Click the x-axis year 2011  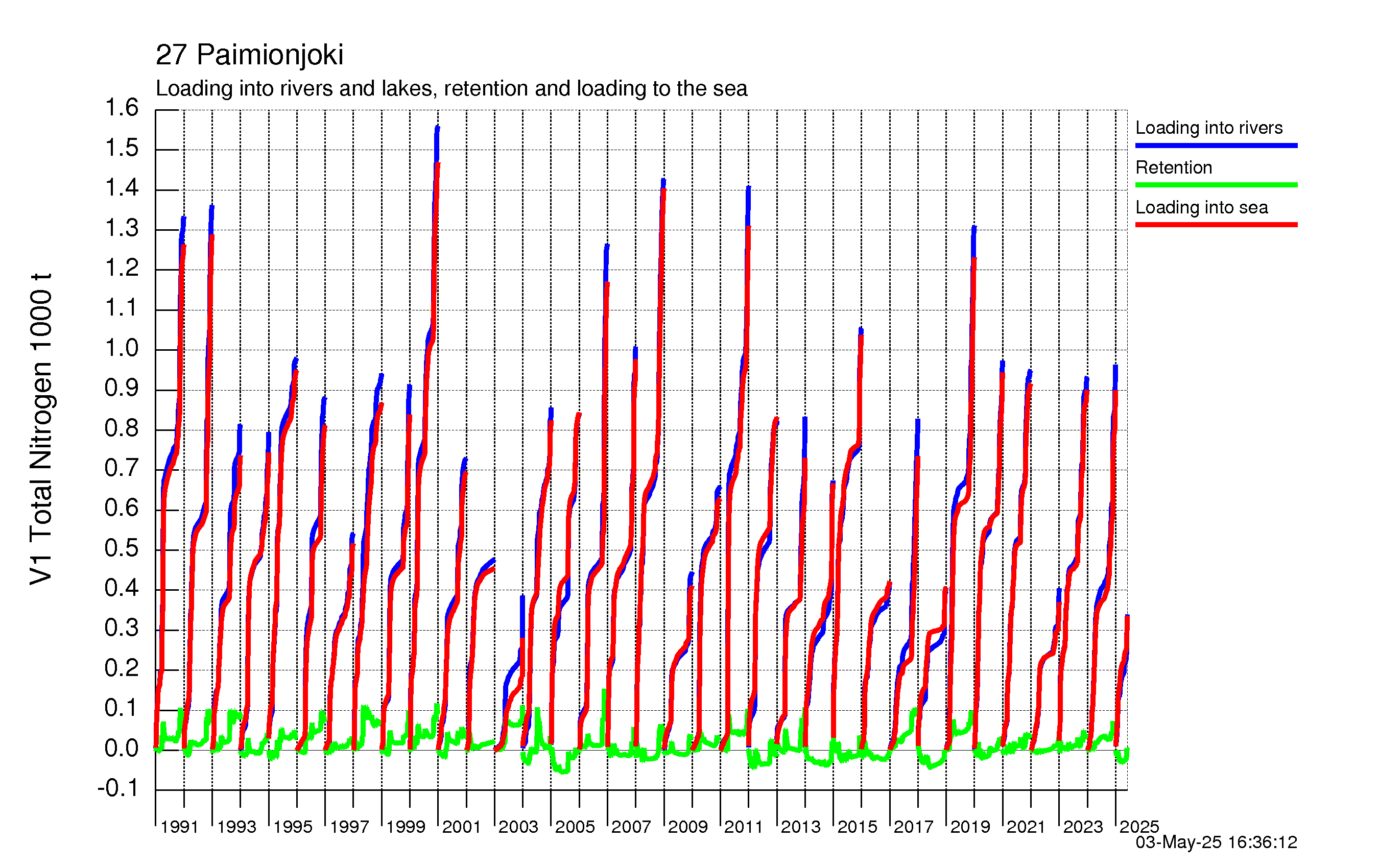coord(744,827)
